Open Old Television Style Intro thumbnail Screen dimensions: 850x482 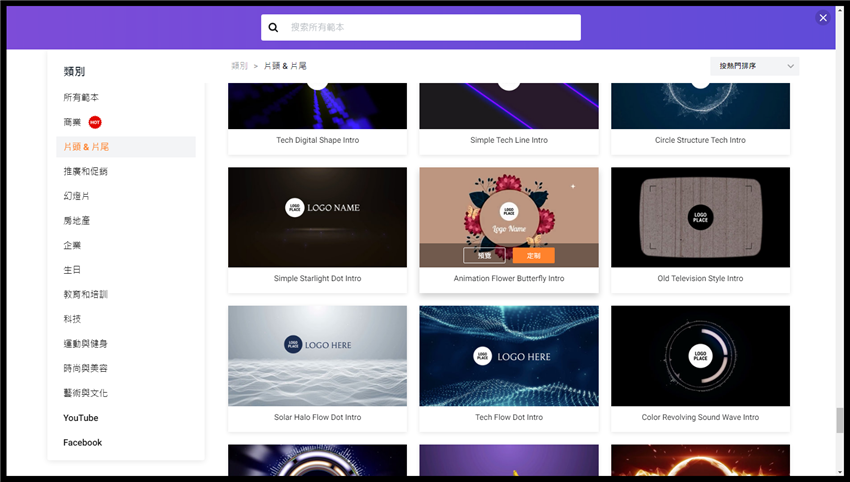700,217
